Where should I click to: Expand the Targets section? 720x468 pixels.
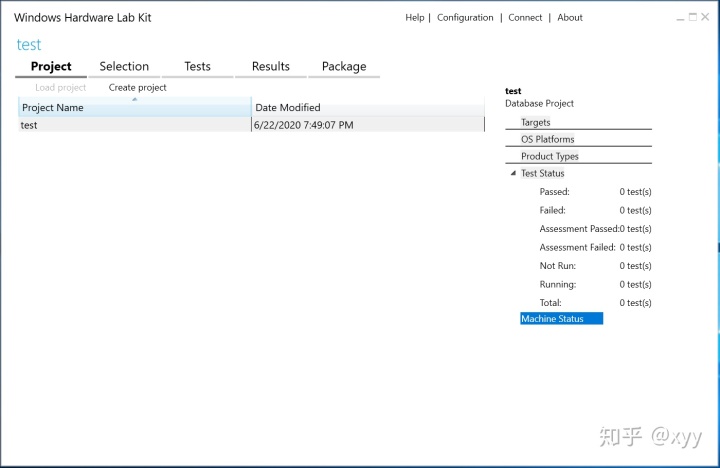pos(535,122)
